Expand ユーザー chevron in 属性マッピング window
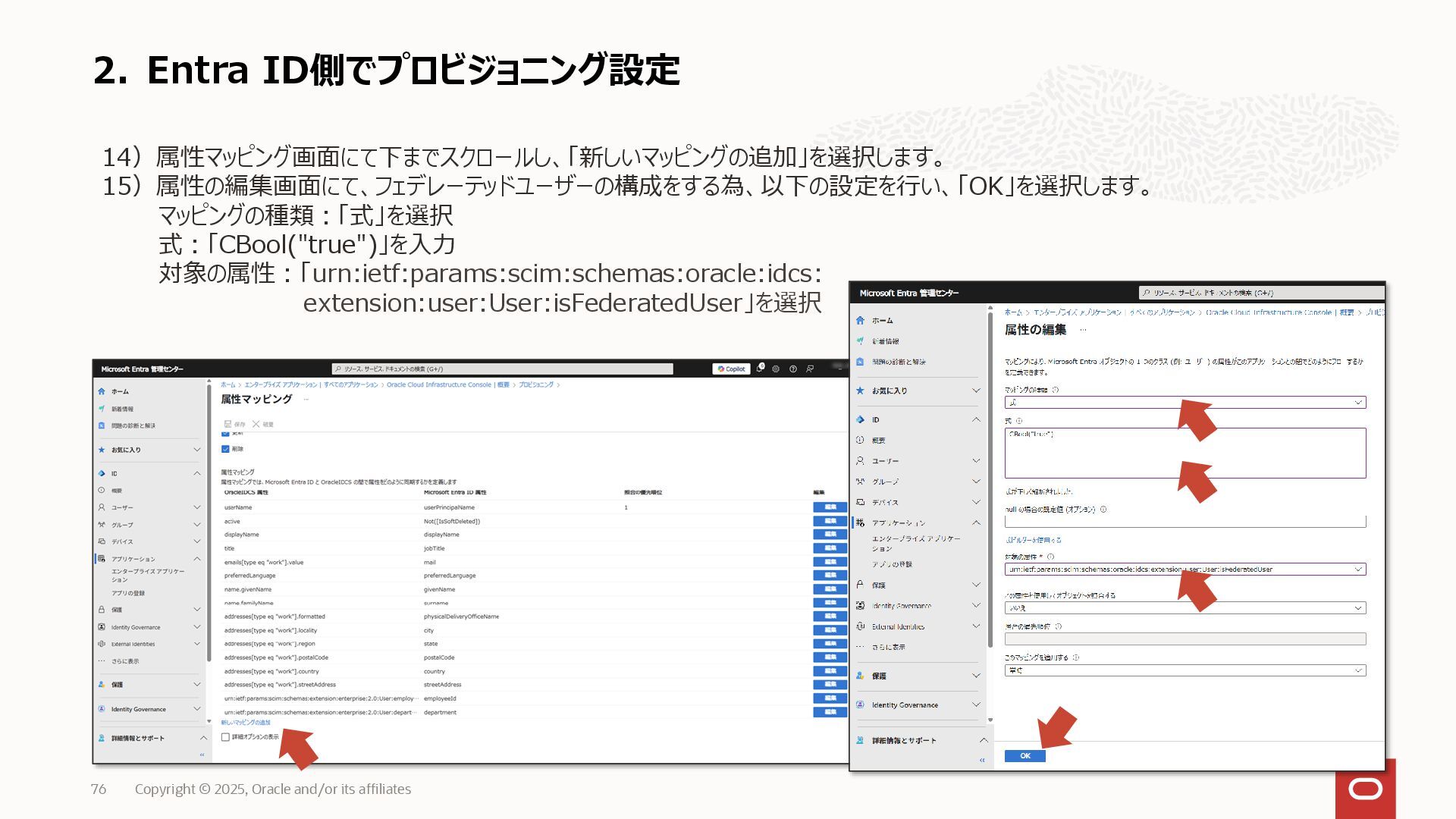The height and width of the screenshot is (819, 1456). click(x=197, y=507)
